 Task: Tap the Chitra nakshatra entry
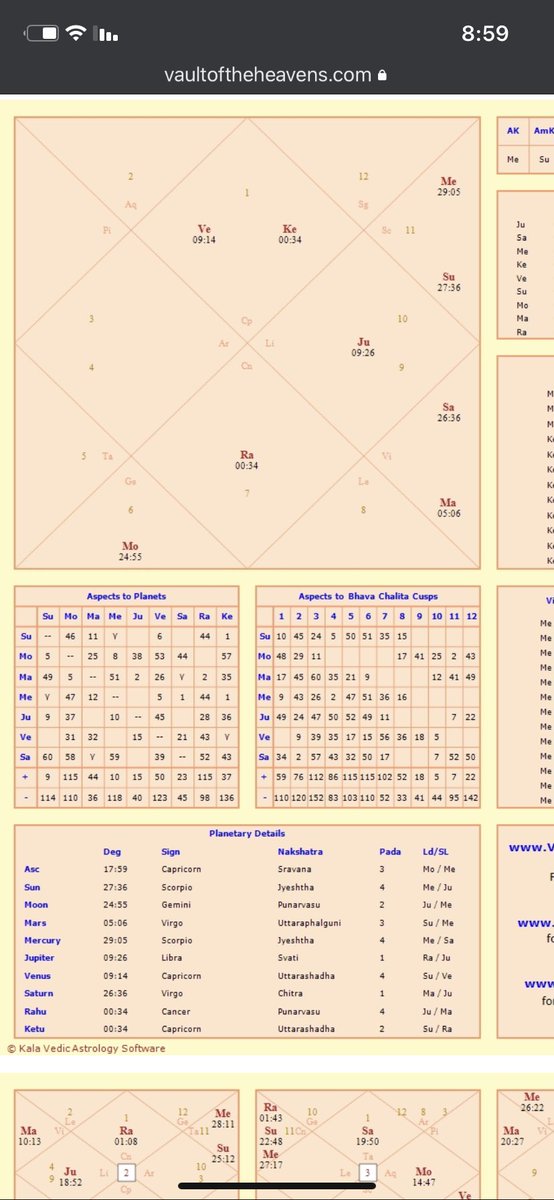click(x=290, y=993)
